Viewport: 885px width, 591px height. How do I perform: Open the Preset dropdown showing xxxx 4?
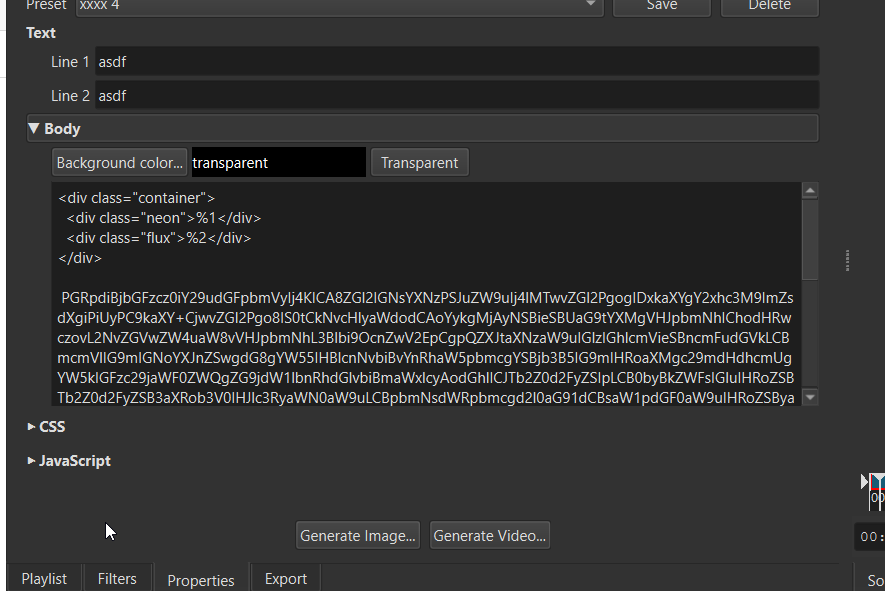(x=340, y=6)
